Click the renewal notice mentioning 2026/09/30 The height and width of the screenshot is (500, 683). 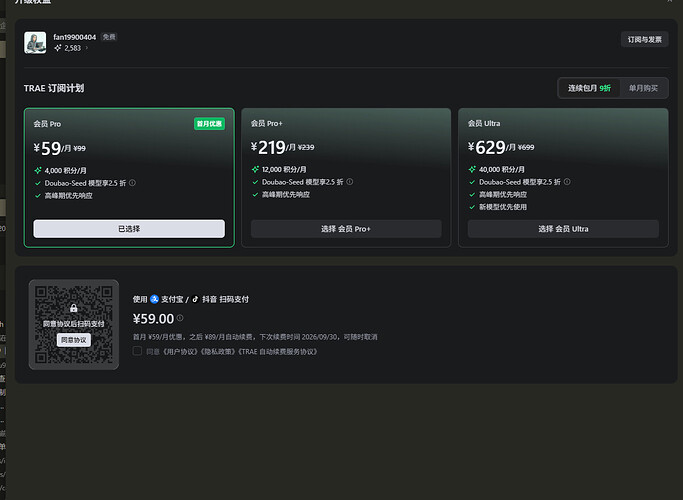[255, 337]
